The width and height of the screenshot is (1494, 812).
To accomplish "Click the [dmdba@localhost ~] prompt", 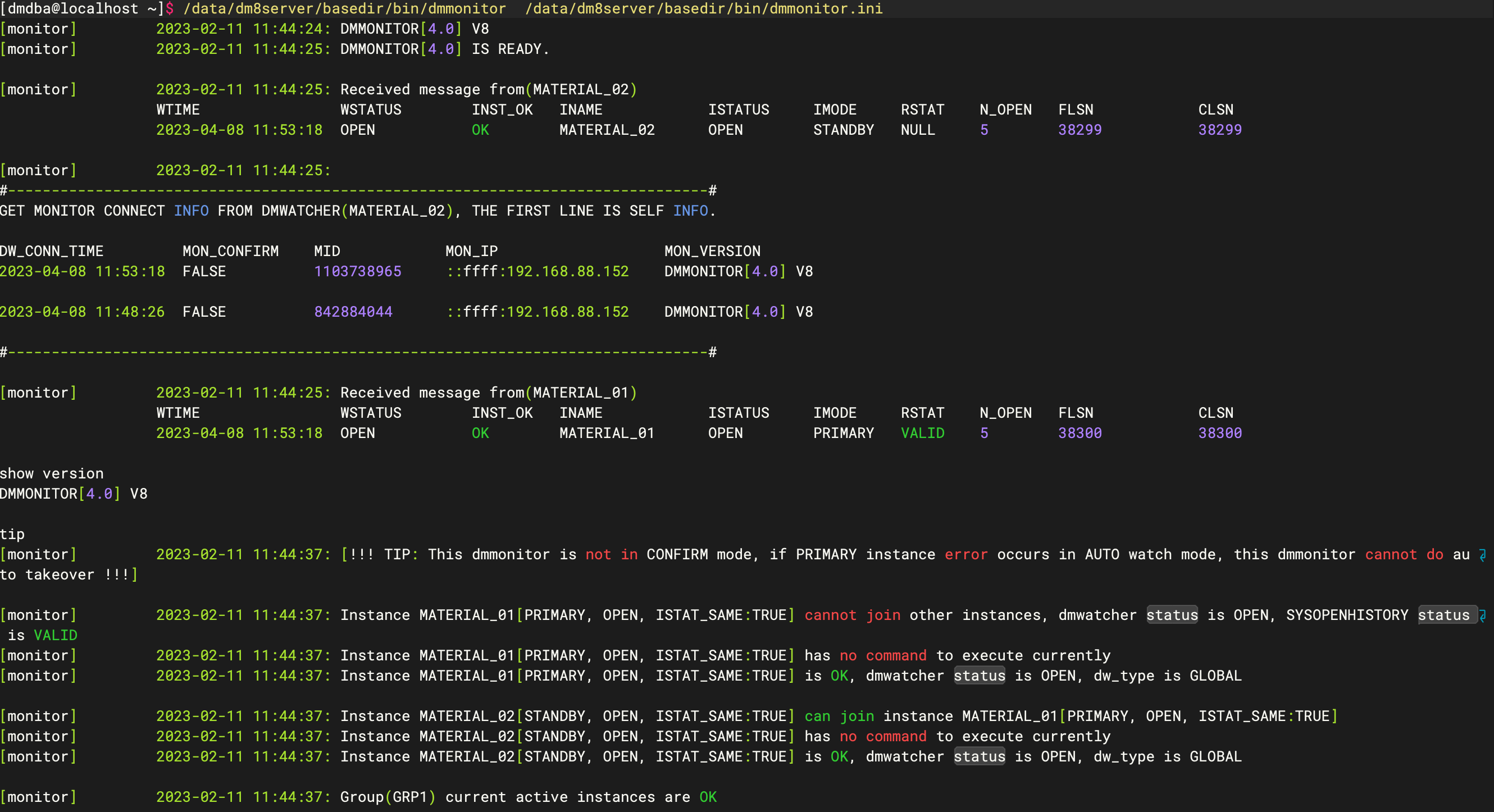I will click(83, 8).
